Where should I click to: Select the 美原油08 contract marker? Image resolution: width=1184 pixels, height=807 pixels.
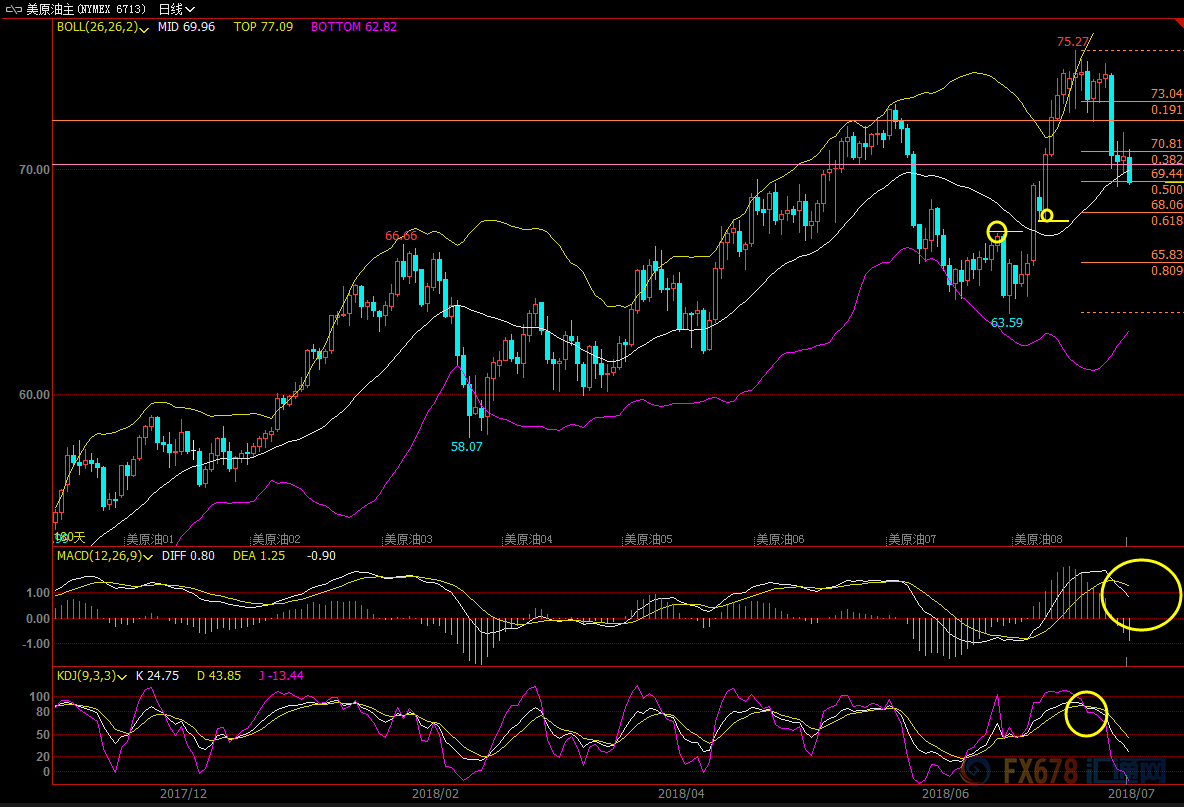pyautogui.click(x=1038, y=539)
